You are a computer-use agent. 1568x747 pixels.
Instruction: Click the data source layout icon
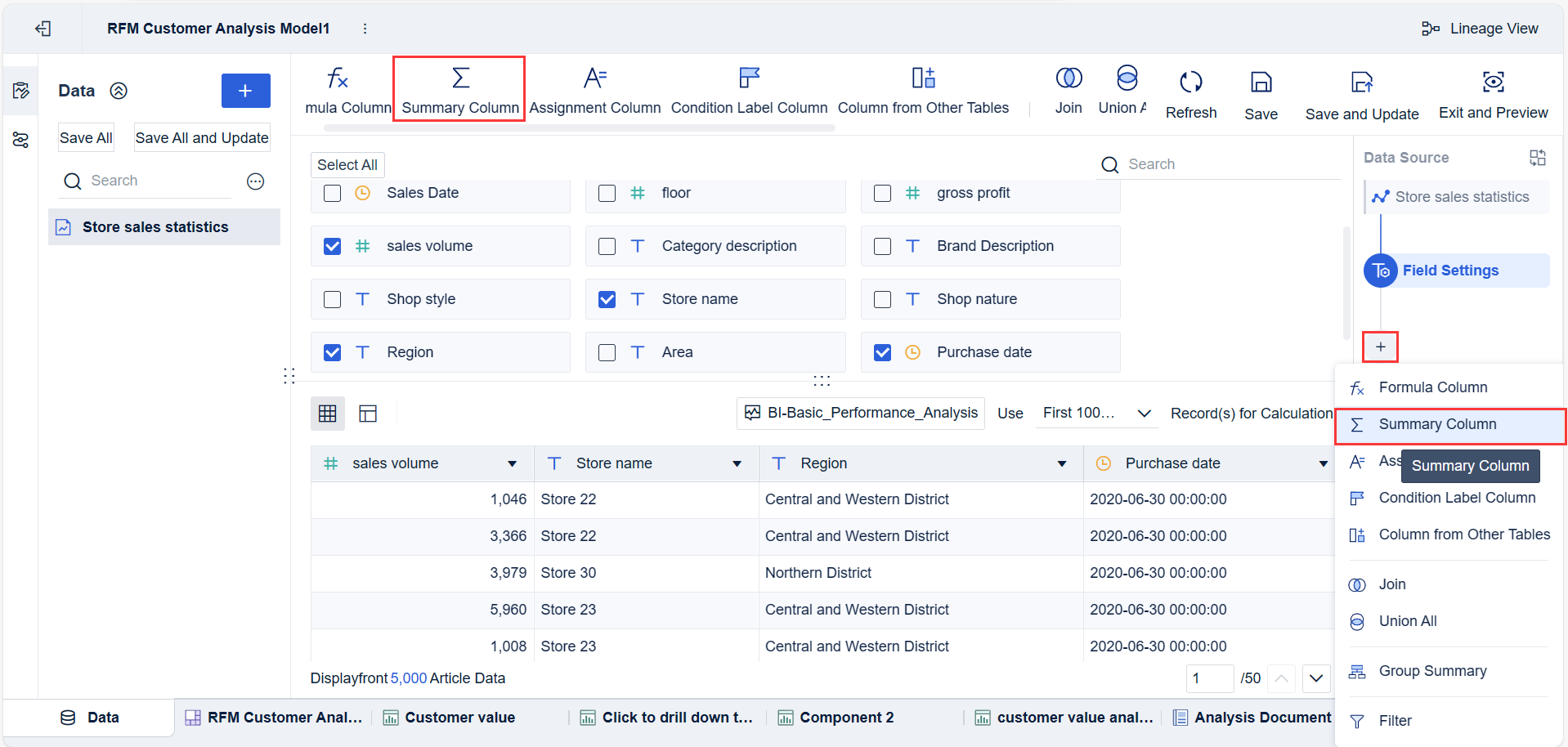[x=1538, y=158]
